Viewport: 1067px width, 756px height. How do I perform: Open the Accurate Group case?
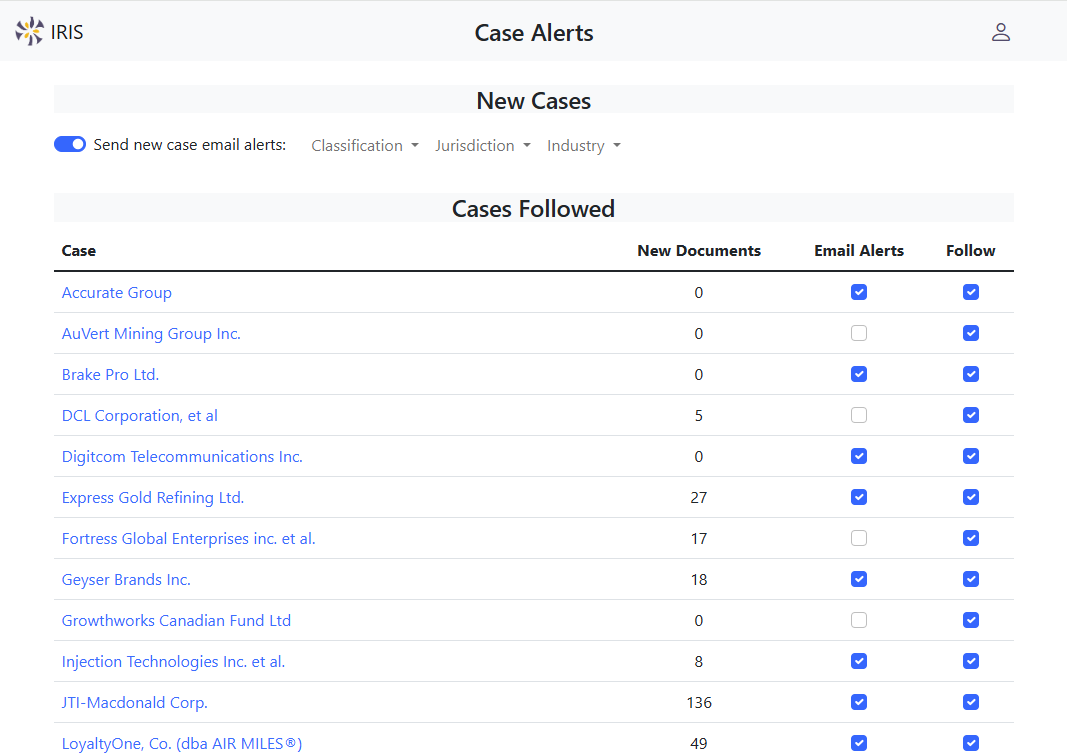(116, 293)
